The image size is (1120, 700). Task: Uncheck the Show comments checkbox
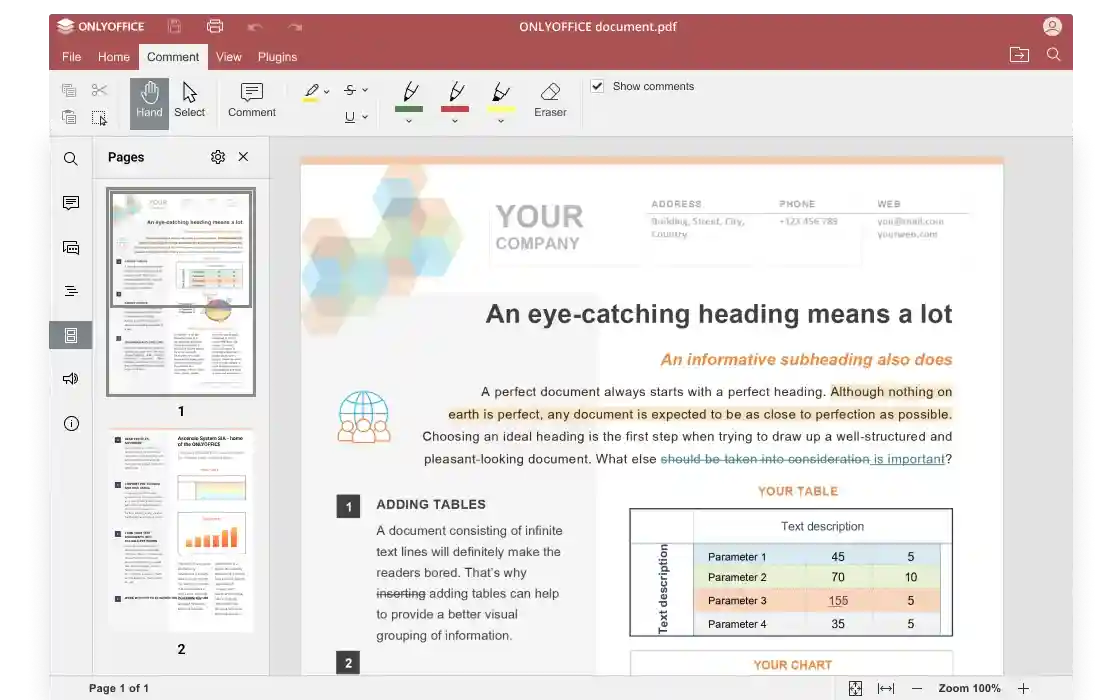tap(597, 86)
